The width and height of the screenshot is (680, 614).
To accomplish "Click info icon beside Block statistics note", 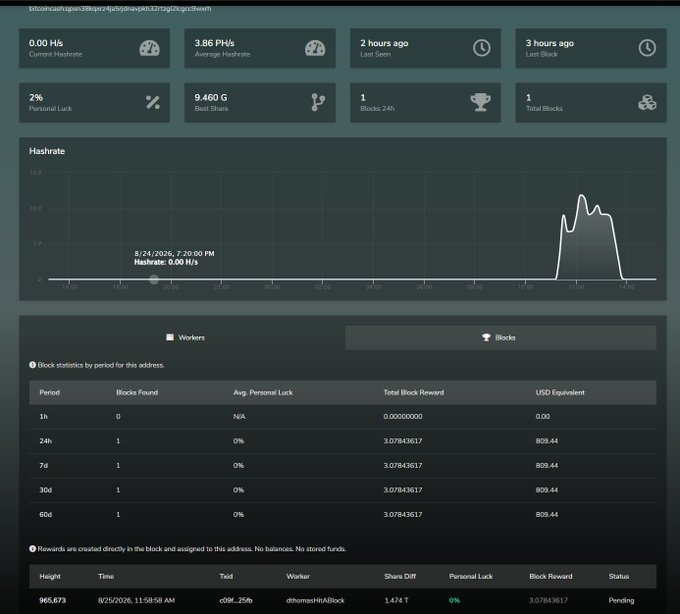I will 33,365.
